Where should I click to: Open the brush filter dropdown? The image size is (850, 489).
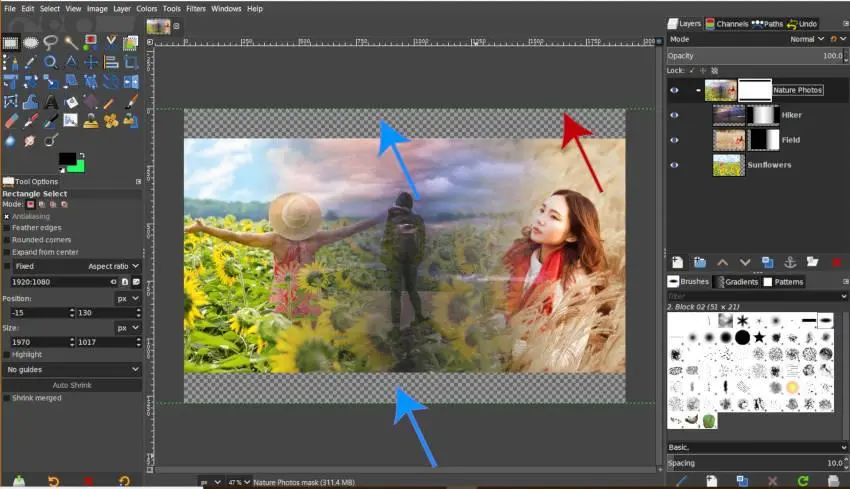[x=843, y=297]
